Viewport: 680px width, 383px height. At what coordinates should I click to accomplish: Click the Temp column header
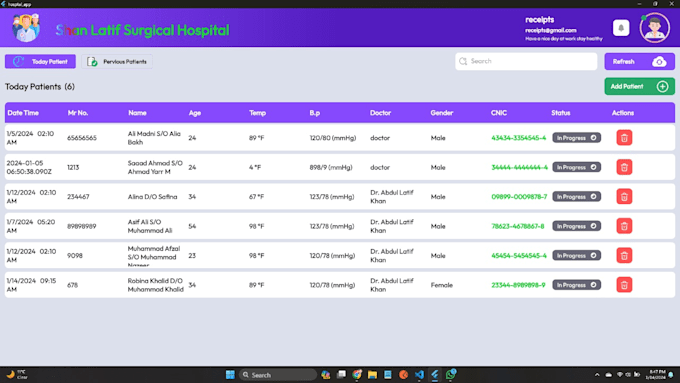tap(257, 113)
